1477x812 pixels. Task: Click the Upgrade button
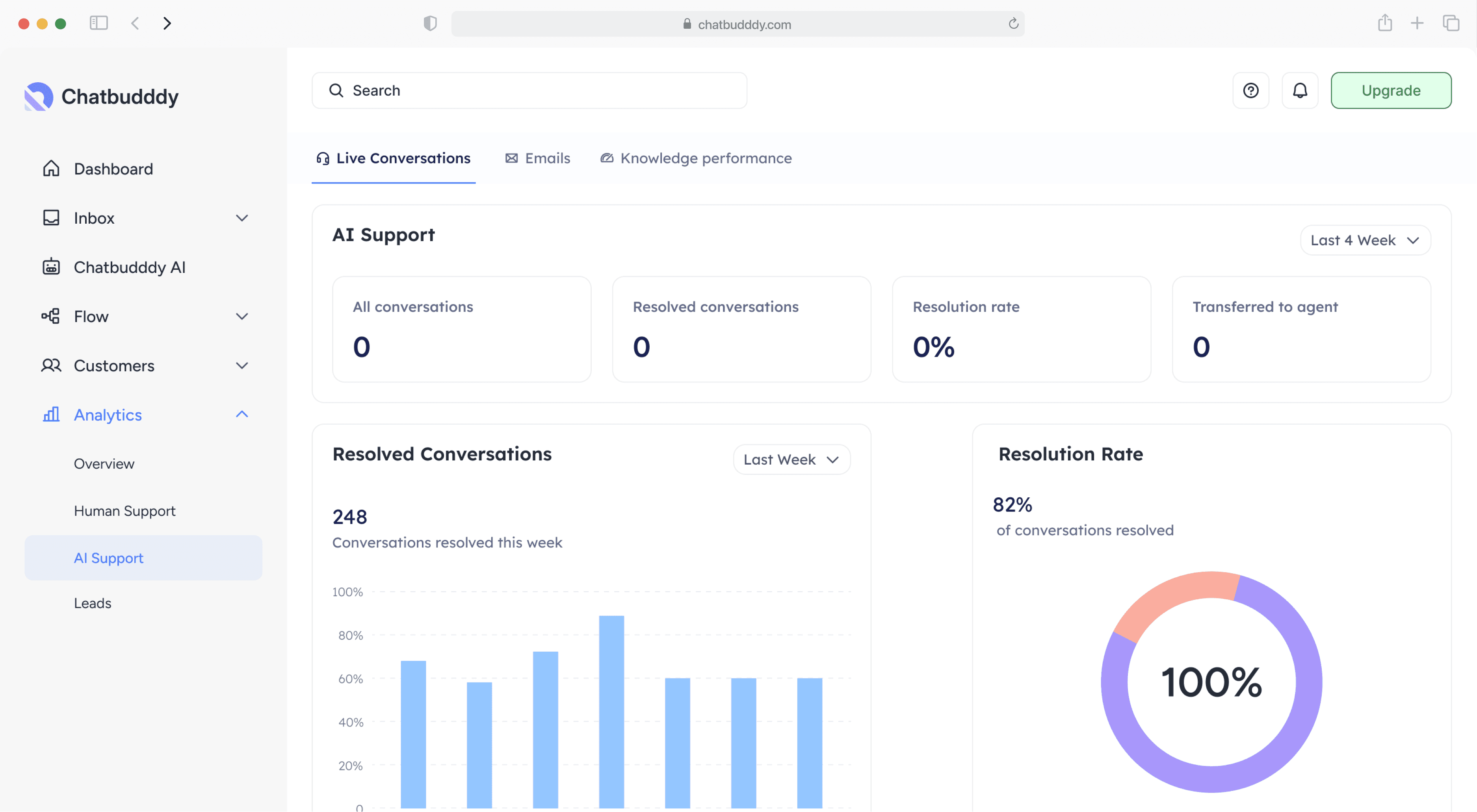pos(1392,90)
